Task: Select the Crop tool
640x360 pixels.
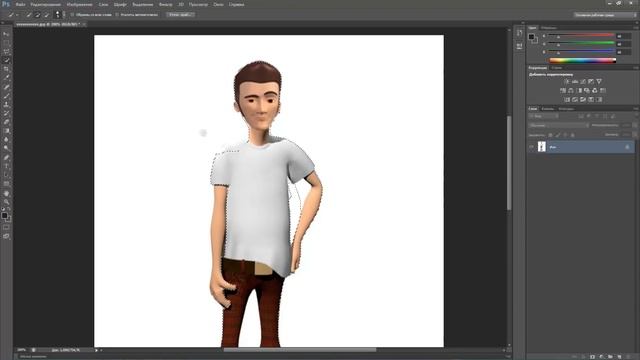Action: click(6, 69)
